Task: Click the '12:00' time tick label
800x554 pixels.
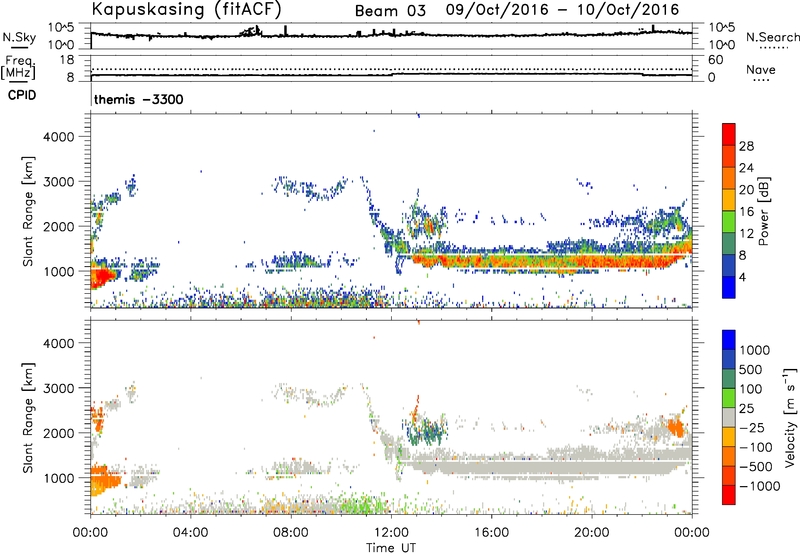Action: pyautogui.click(x=391, y=533)
